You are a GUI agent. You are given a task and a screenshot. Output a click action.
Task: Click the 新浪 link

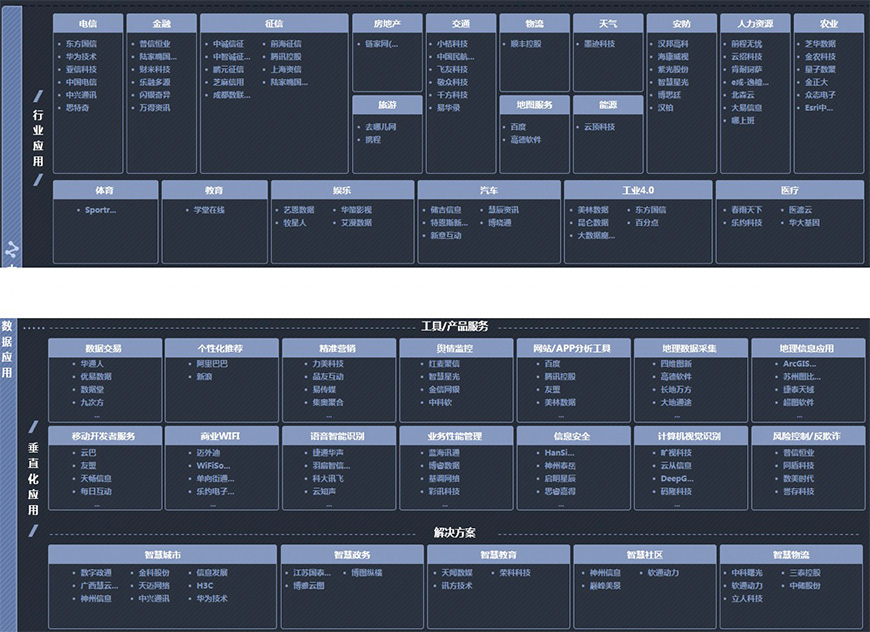click(x=204, y=377)
